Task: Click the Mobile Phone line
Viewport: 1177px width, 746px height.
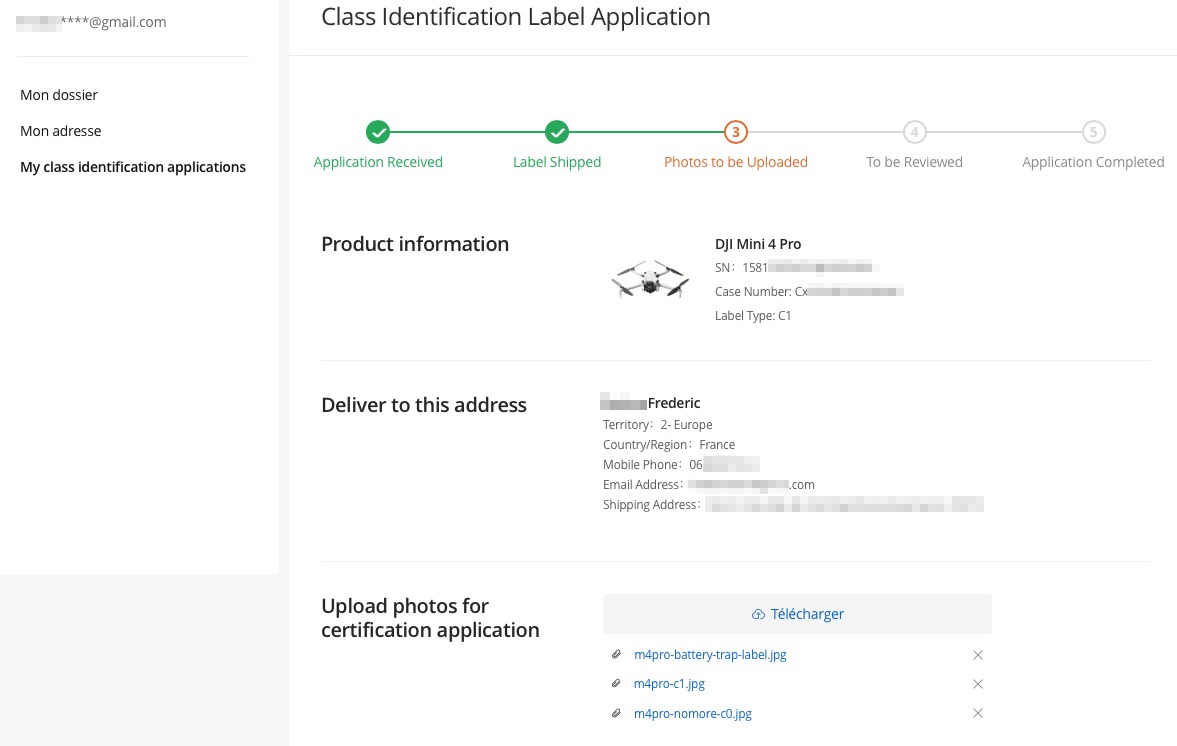Action: pyautogui.click(x=682, y=465)
